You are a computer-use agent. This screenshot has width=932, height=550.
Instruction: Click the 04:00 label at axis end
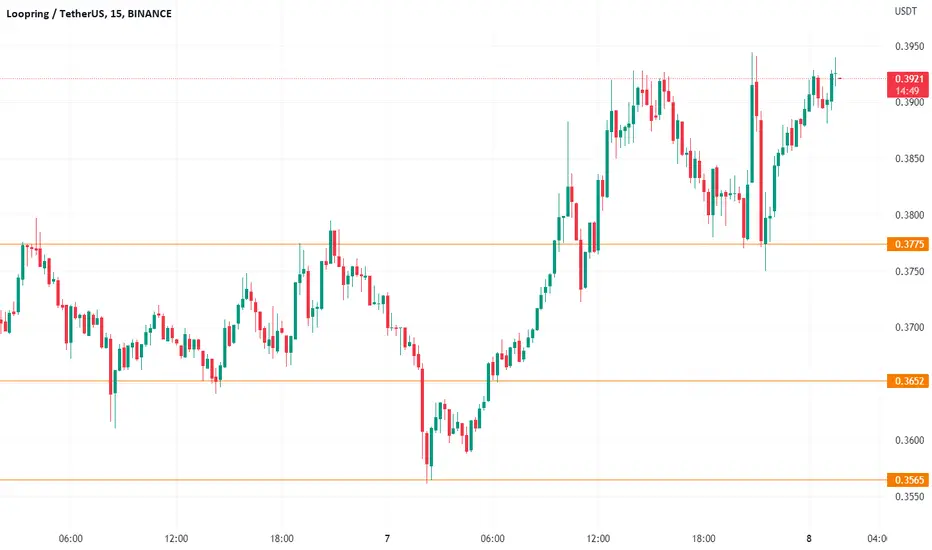[877, 539]
